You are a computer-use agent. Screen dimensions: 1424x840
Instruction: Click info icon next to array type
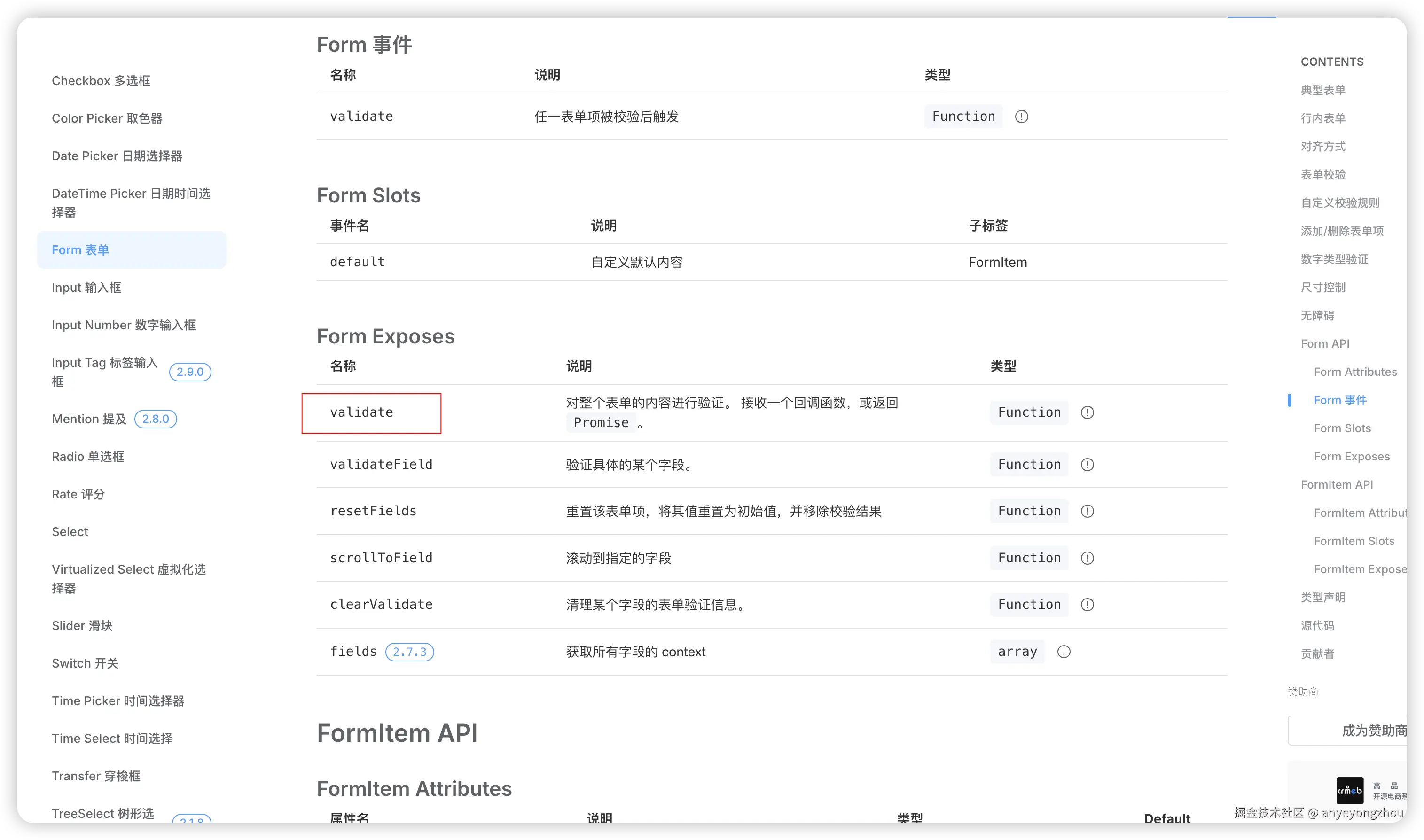coord(1064,652)
